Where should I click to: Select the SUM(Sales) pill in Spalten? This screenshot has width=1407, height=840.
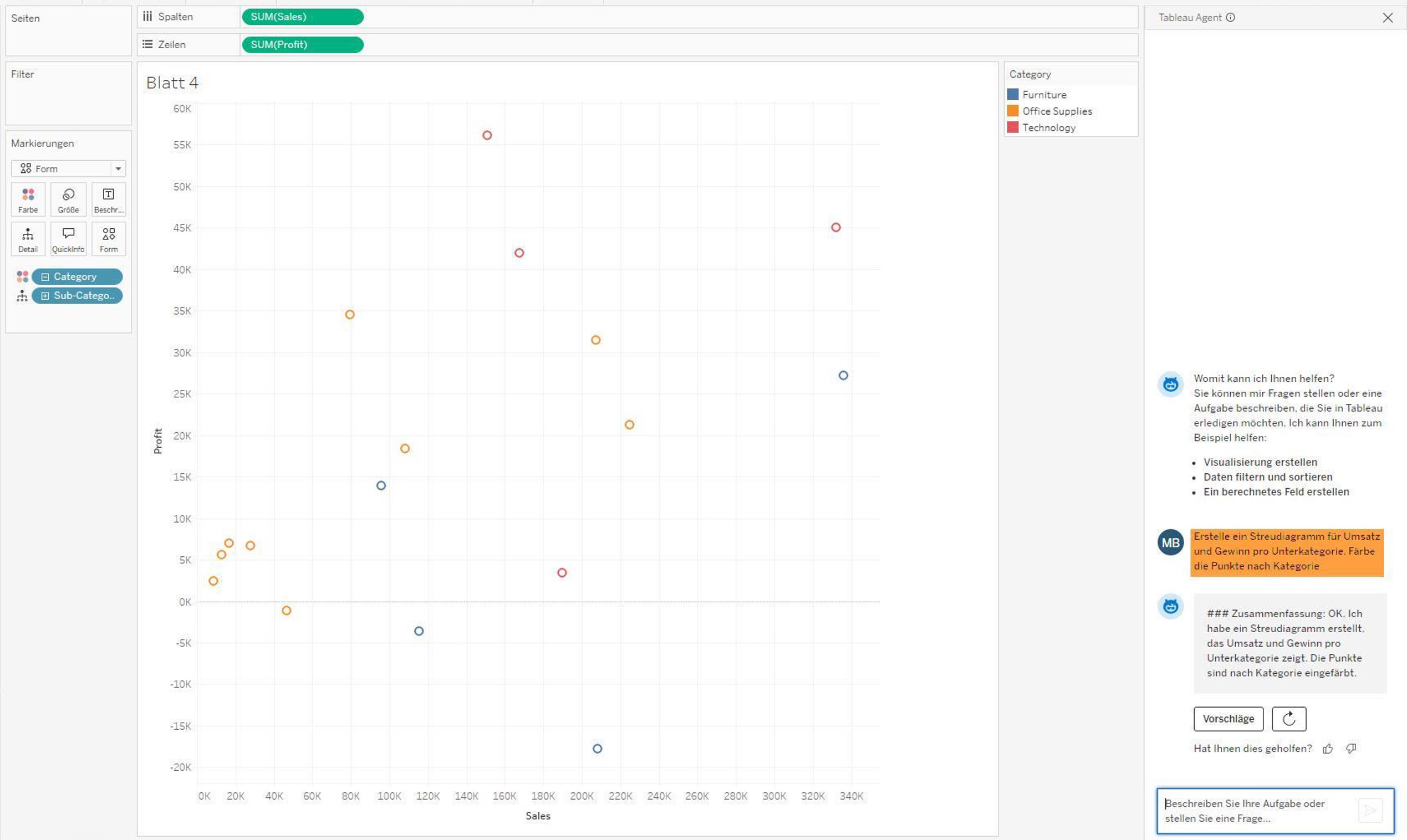302,17
